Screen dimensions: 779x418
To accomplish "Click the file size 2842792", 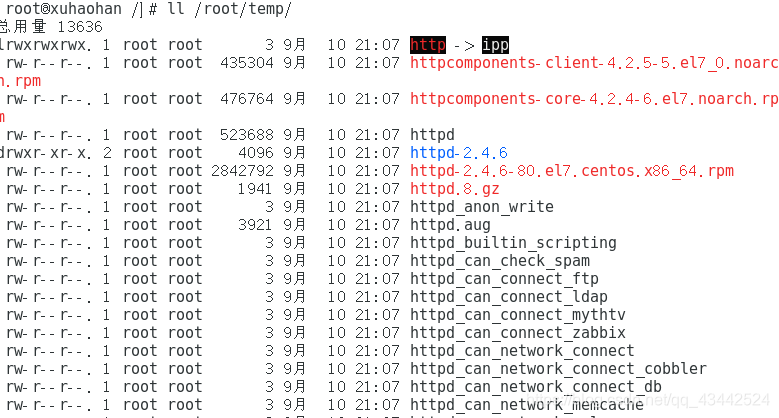I will click(242, 171).
